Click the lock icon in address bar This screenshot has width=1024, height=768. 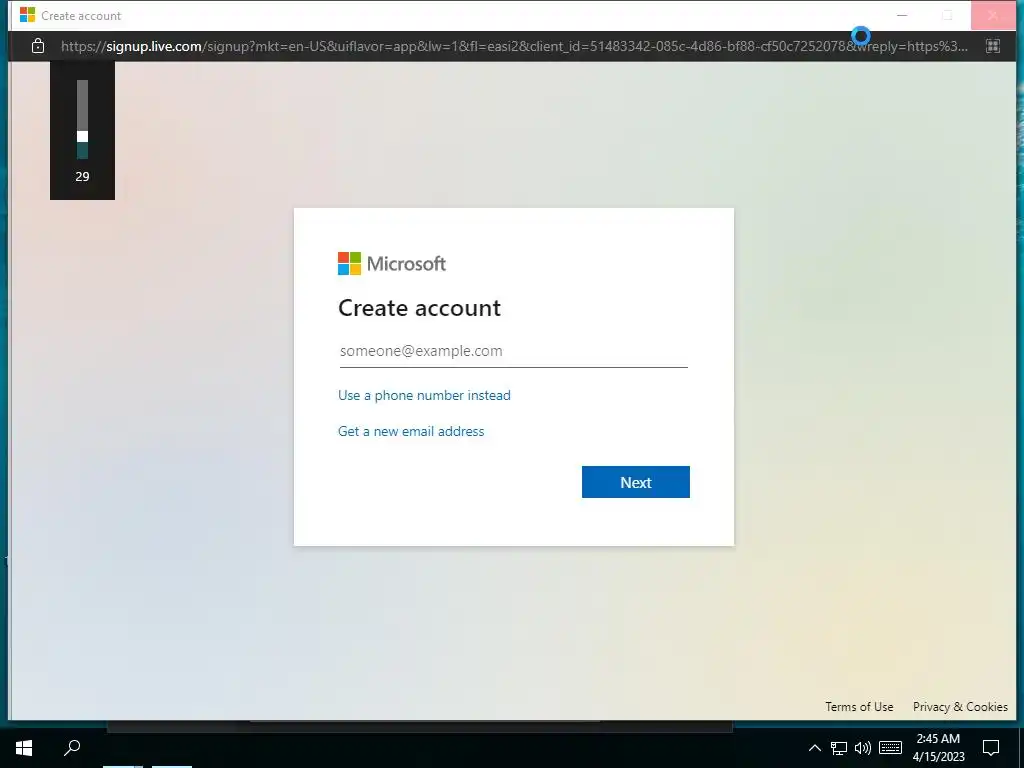pyautogui.click(x=38, y=46)
